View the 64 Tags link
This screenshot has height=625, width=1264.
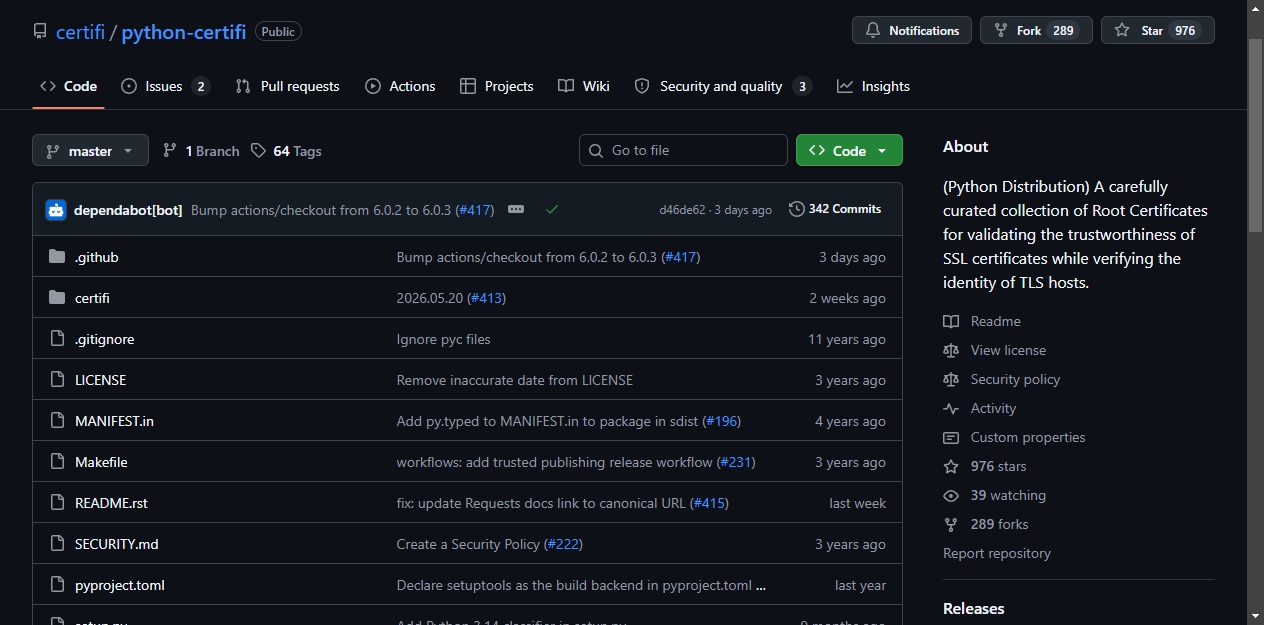point(286,151)
